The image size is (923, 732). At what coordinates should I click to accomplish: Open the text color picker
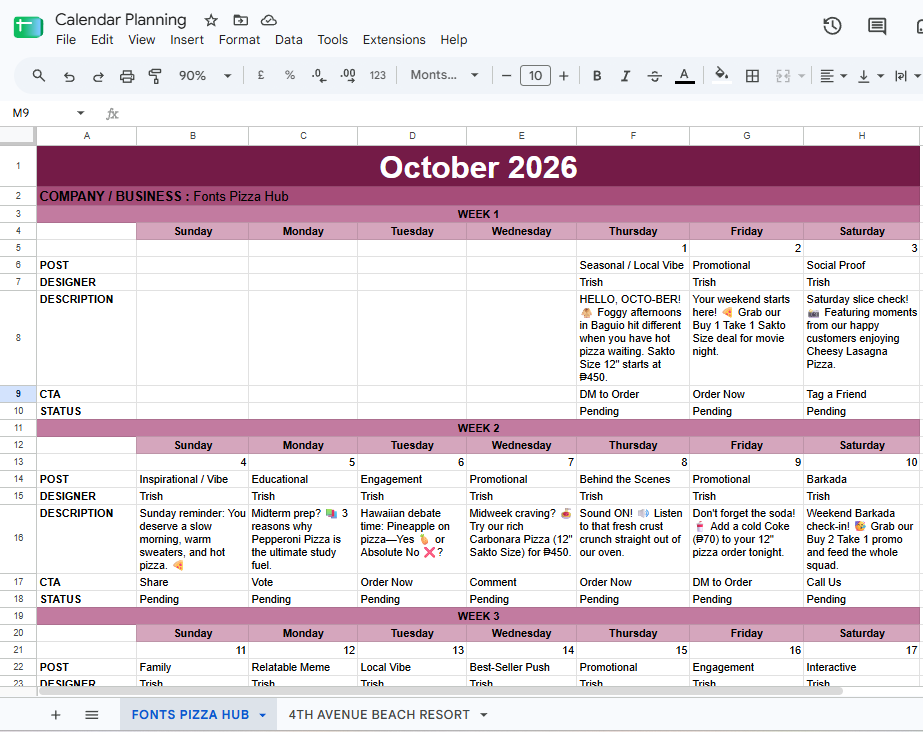click(684, 76)
